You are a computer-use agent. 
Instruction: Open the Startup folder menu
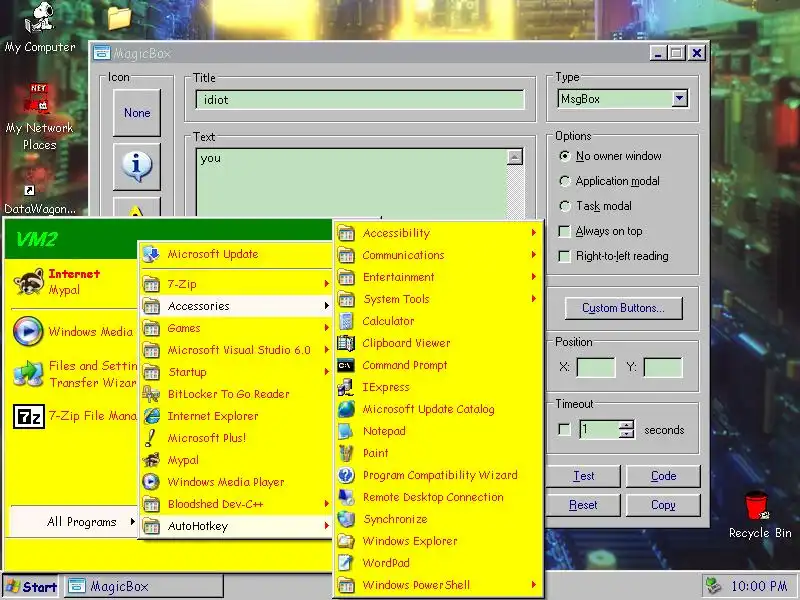click(236, 371)
